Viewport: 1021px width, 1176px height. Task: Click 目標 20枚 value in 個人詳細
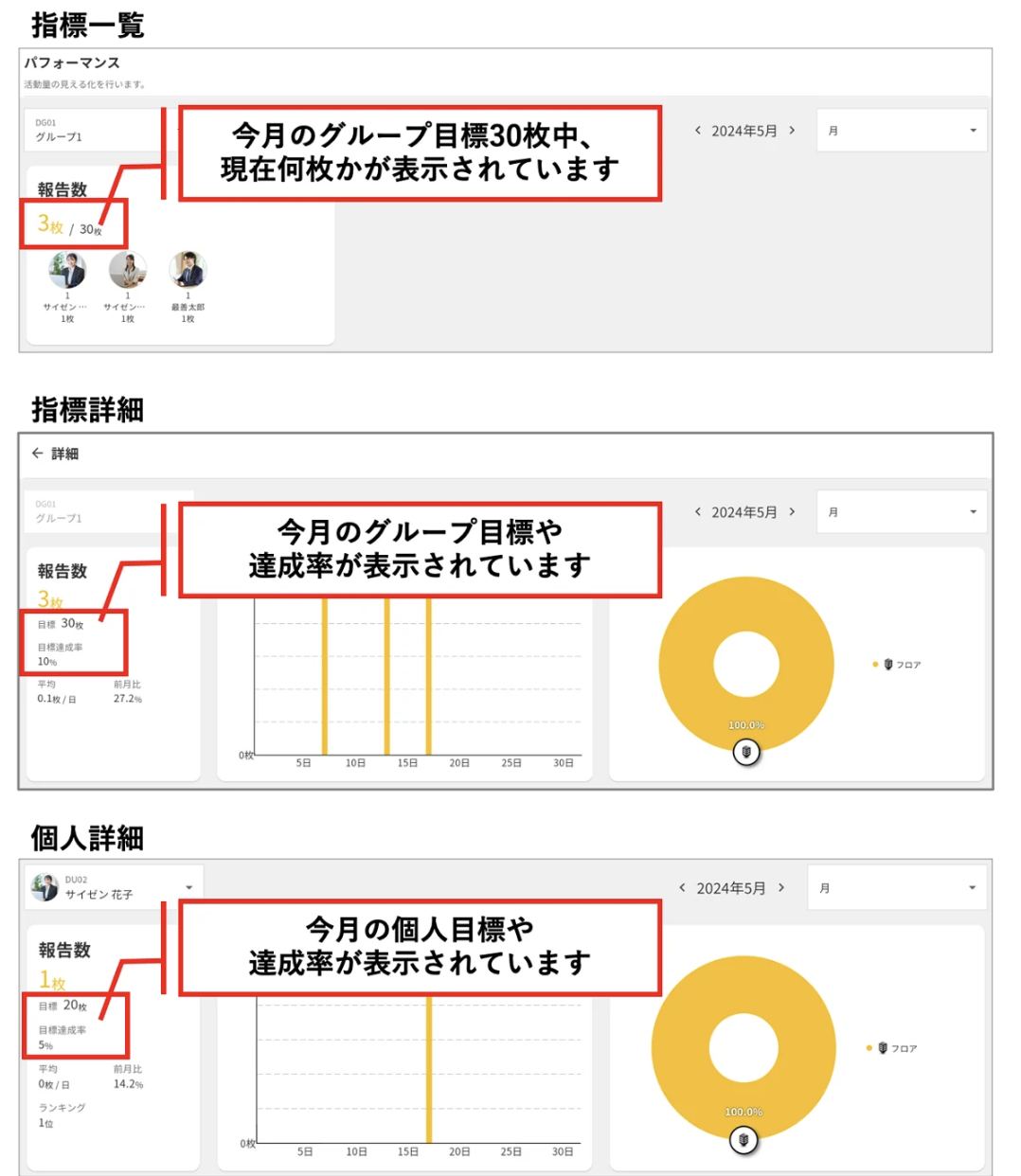click(x=63, y=1007)
